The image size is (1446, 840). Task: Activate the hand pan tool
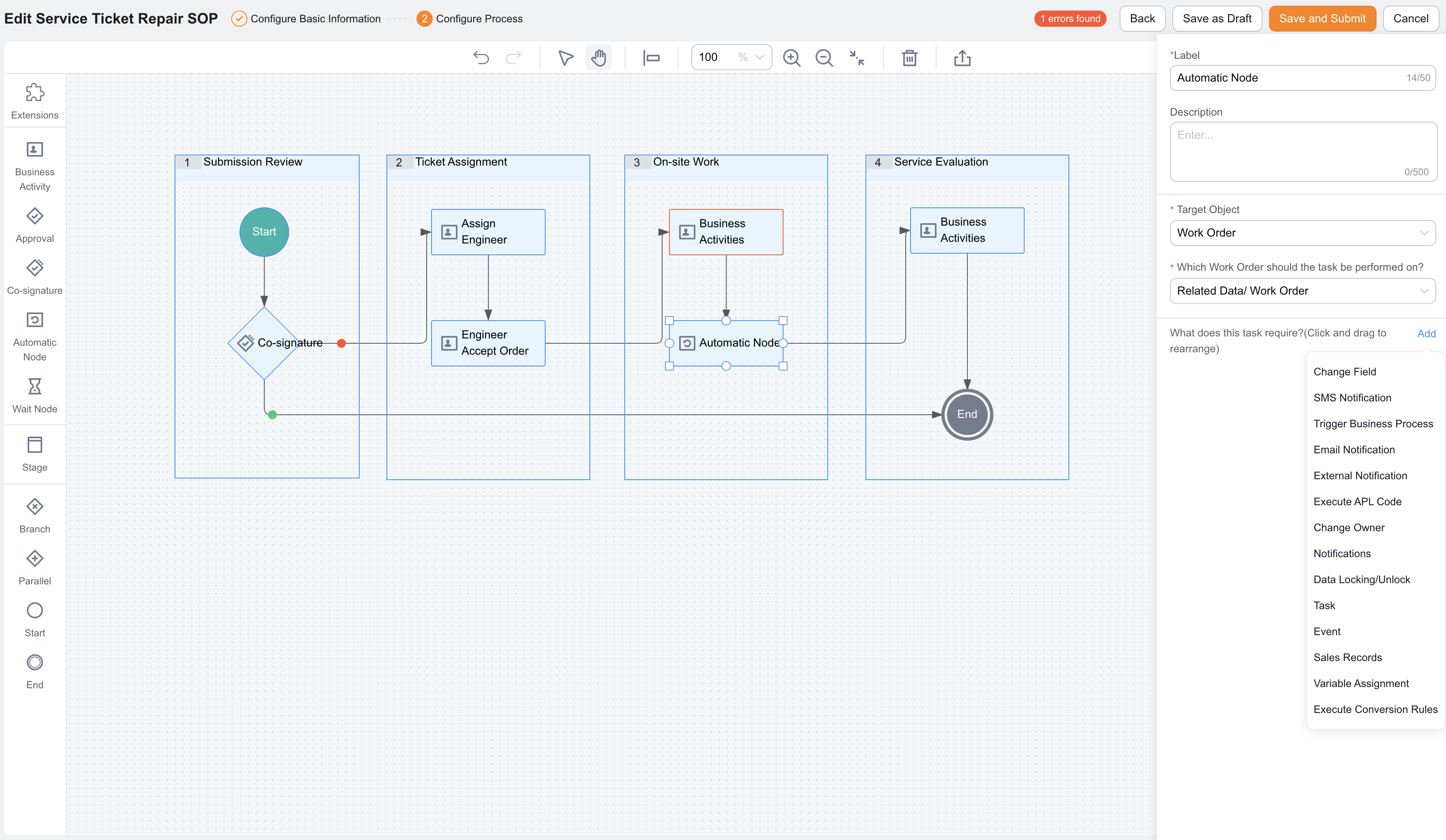(598, 57)
